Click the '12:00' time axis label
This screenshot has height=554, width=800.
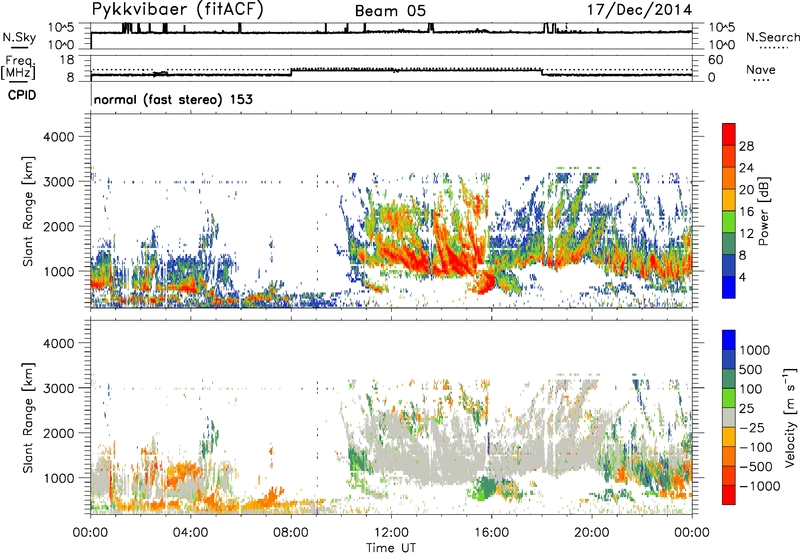coord(391,533)
